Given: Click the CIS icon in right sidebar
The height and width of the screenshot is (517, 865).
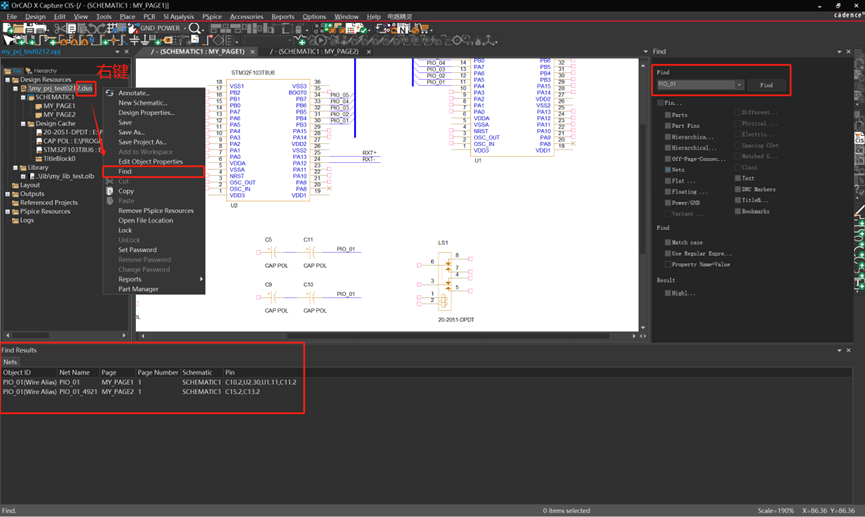Looking at the screenshot, I should tap(859, 140).
